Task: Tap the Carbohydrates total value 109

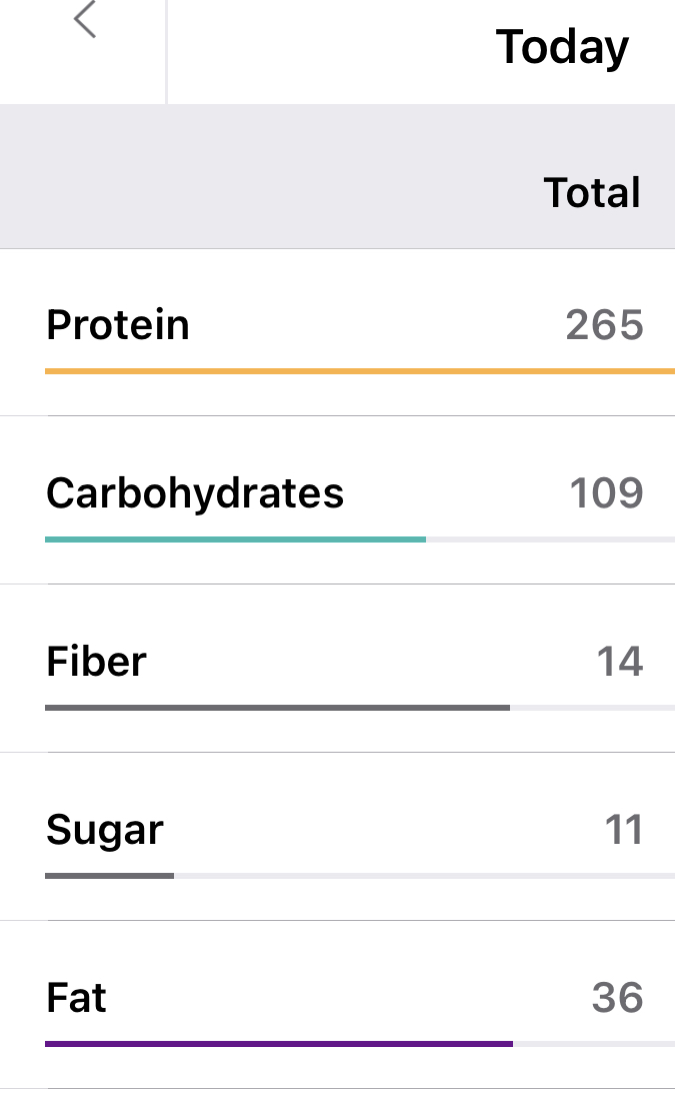Action: click(606, 493)
